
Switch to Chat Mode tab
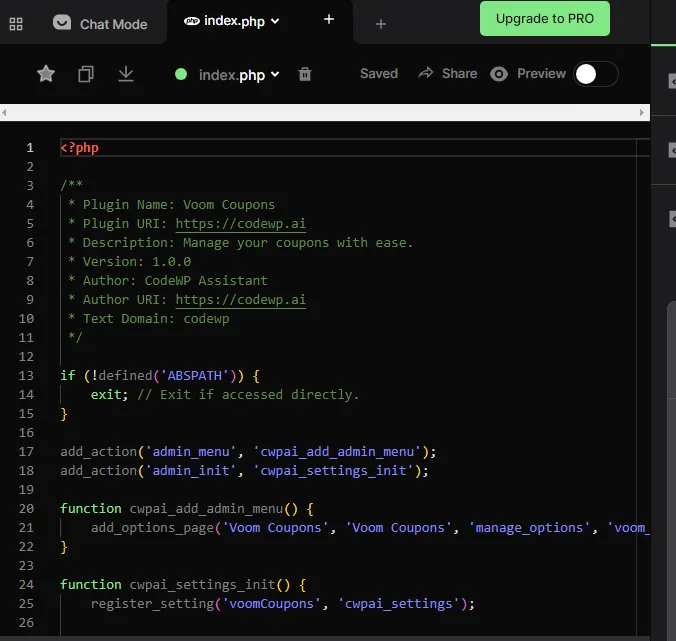(x=100, y=24)
